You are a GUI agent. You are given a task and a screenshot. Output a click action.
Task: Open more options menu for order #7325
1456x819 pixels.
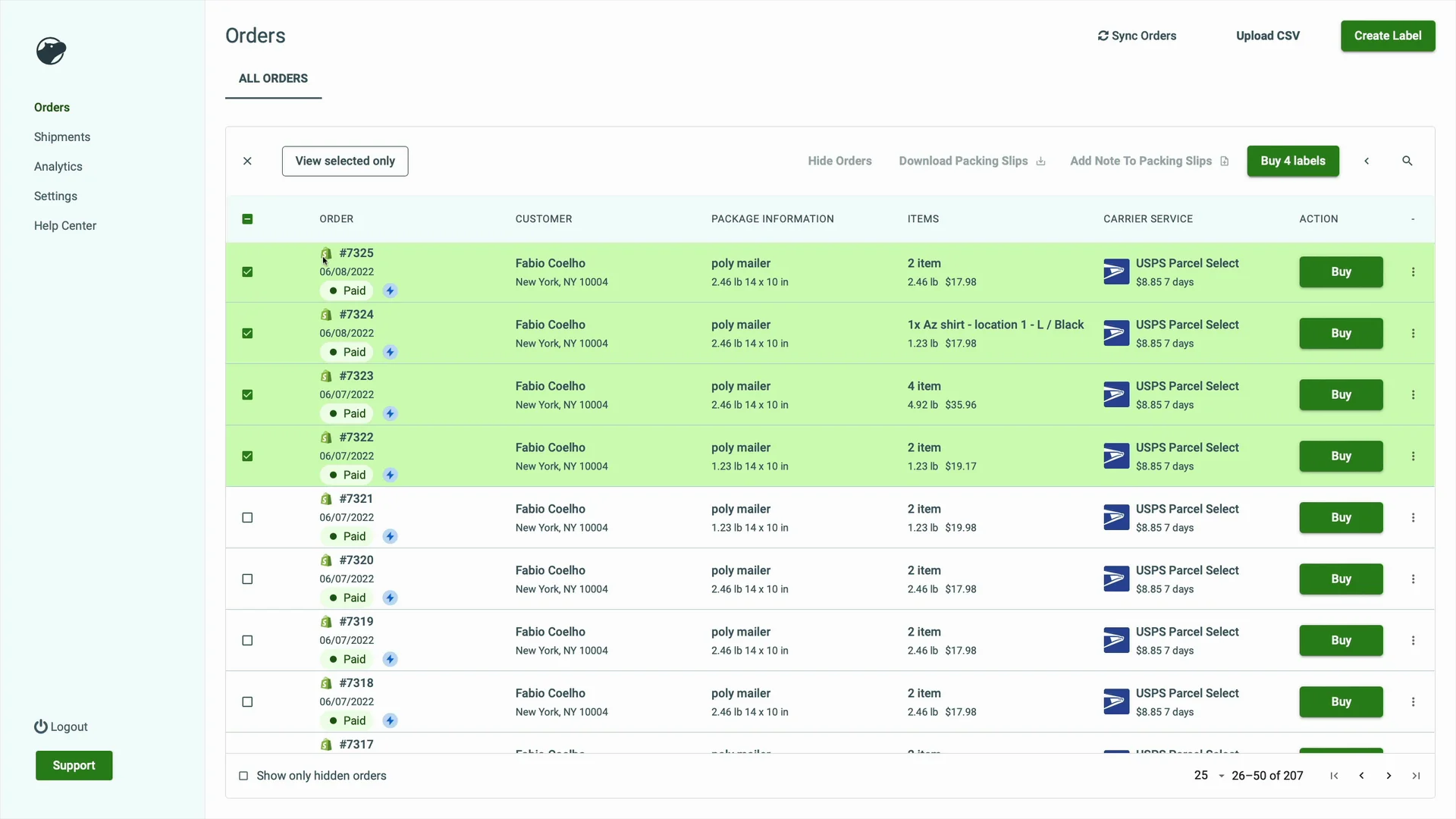[1413, 271]
